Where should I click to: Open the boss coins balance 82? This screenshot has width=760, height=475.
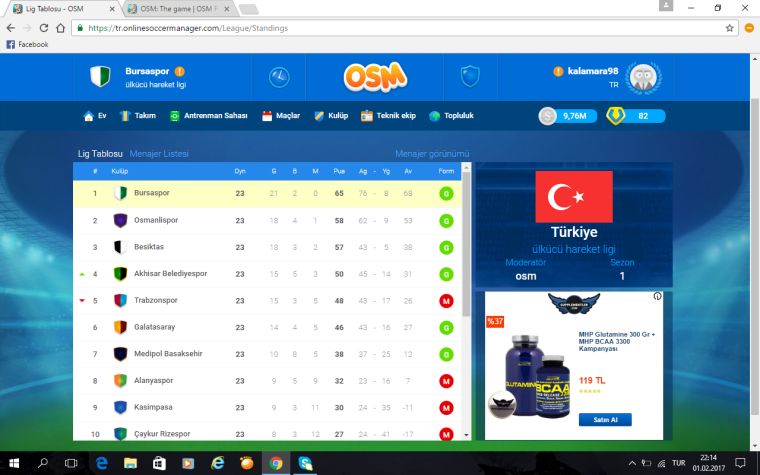tap(635, 116)
